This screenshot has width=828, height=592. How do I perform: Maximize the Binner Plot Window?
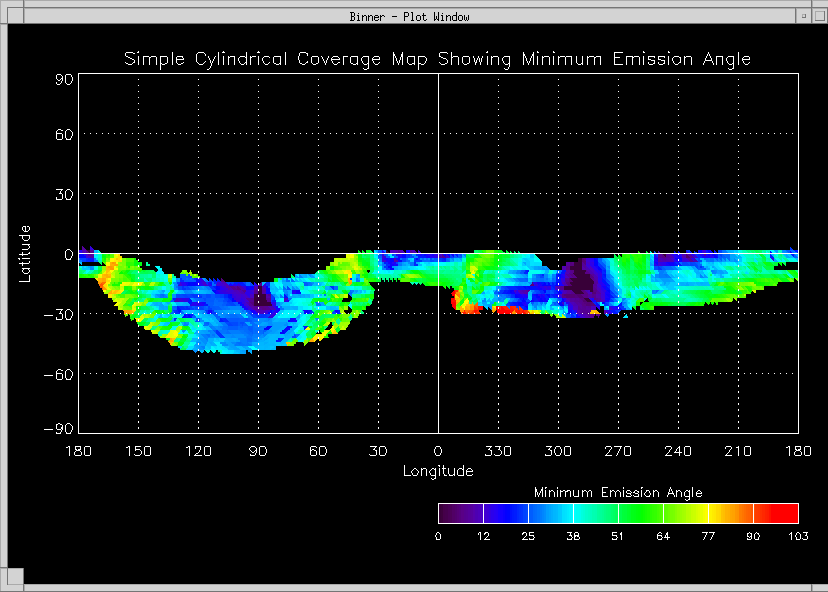(x=818, y=16)
